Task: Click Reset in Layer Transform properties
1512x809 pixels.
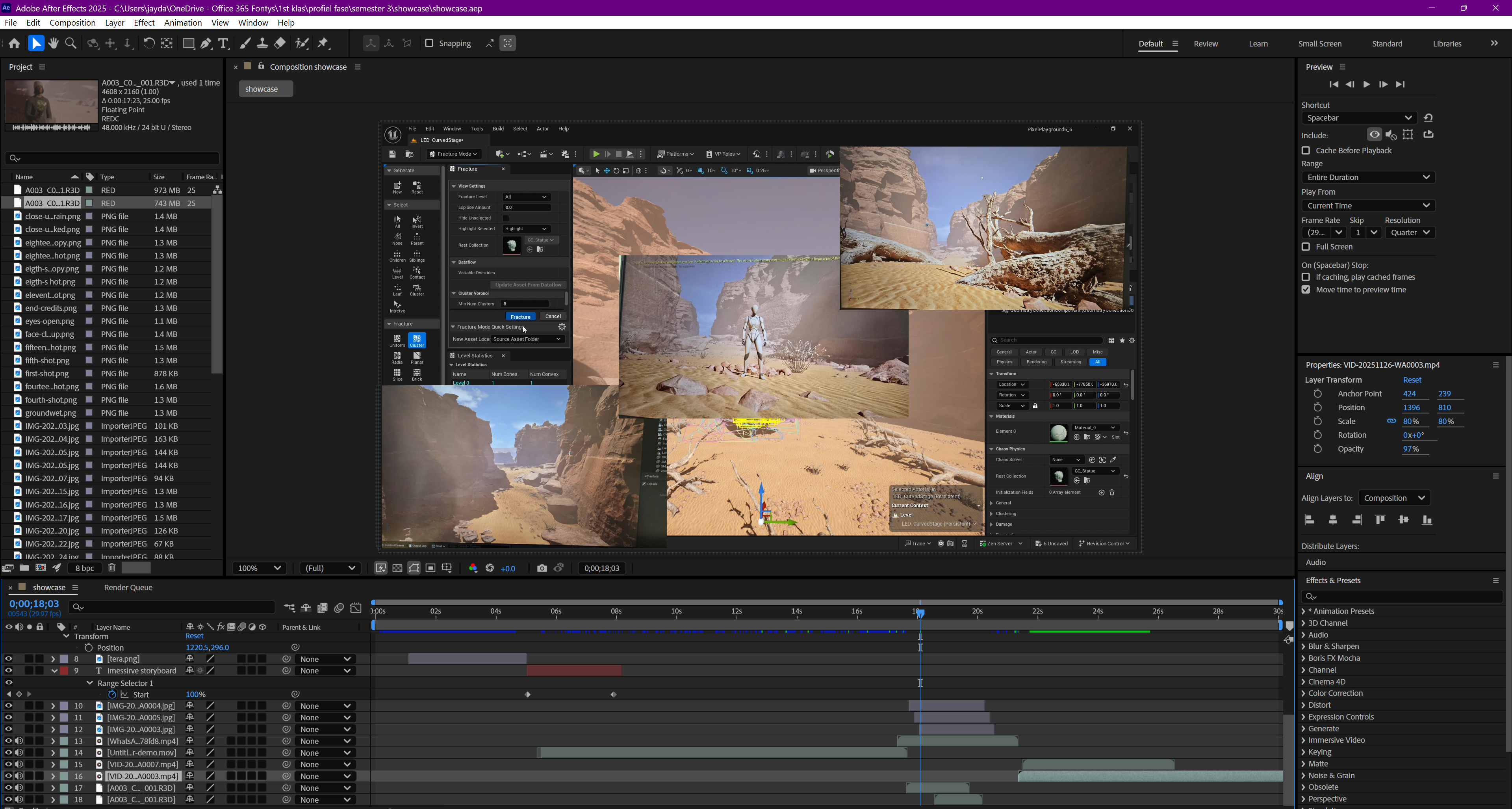Action: [1412, 380]
